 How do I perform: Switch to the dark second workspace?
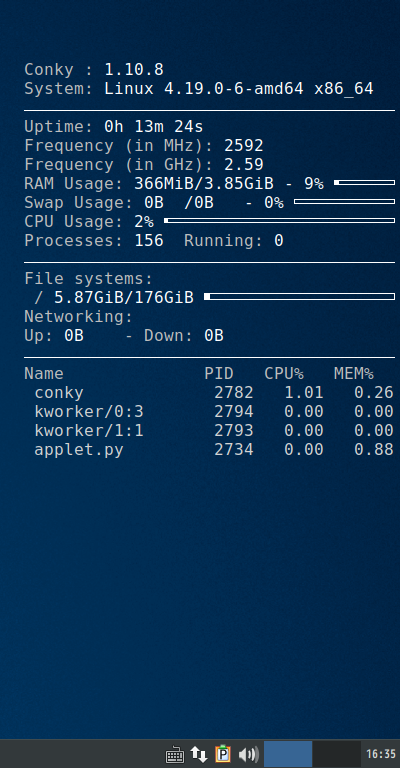pos(336,754)
